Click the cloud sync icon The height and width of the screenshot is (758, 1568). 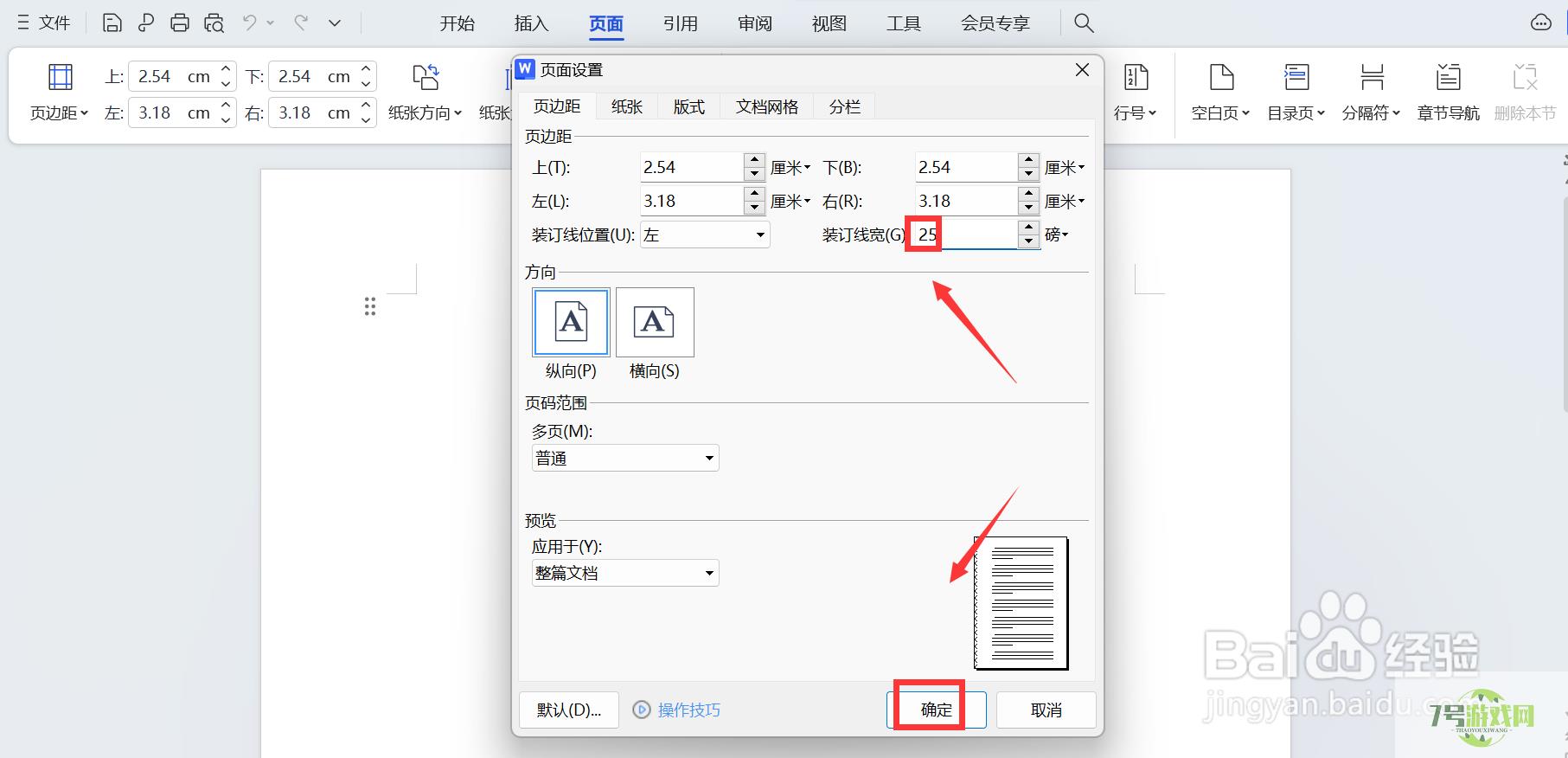(1540, 23)
